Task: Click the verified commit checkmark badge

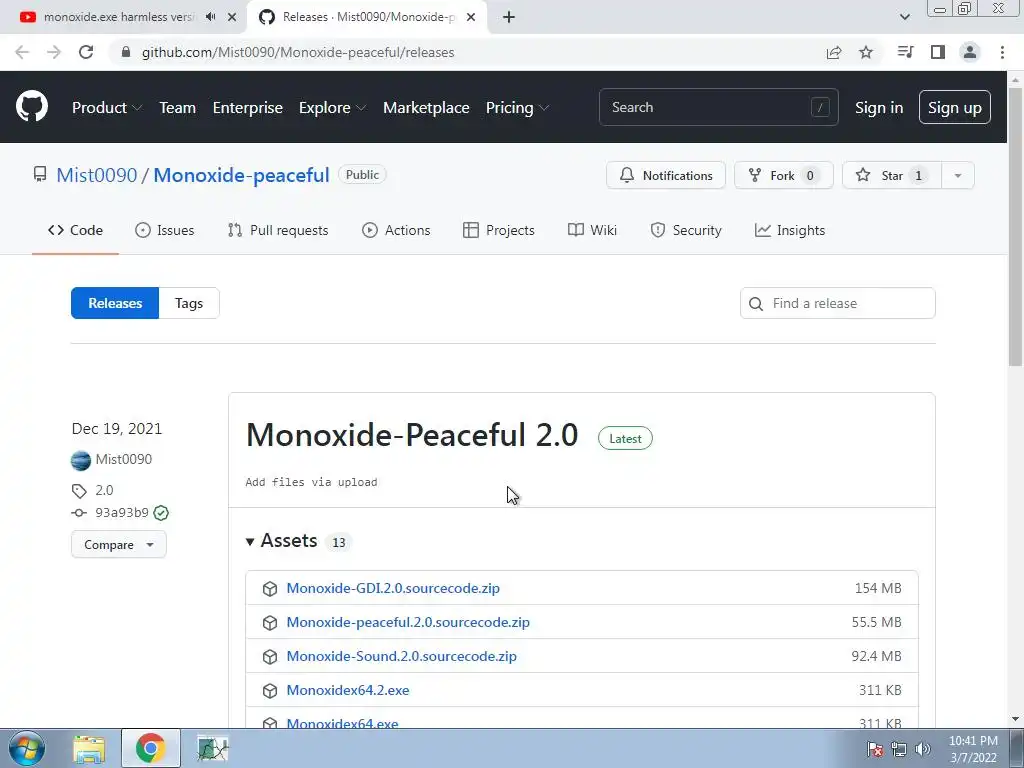Action: (161, 513)
